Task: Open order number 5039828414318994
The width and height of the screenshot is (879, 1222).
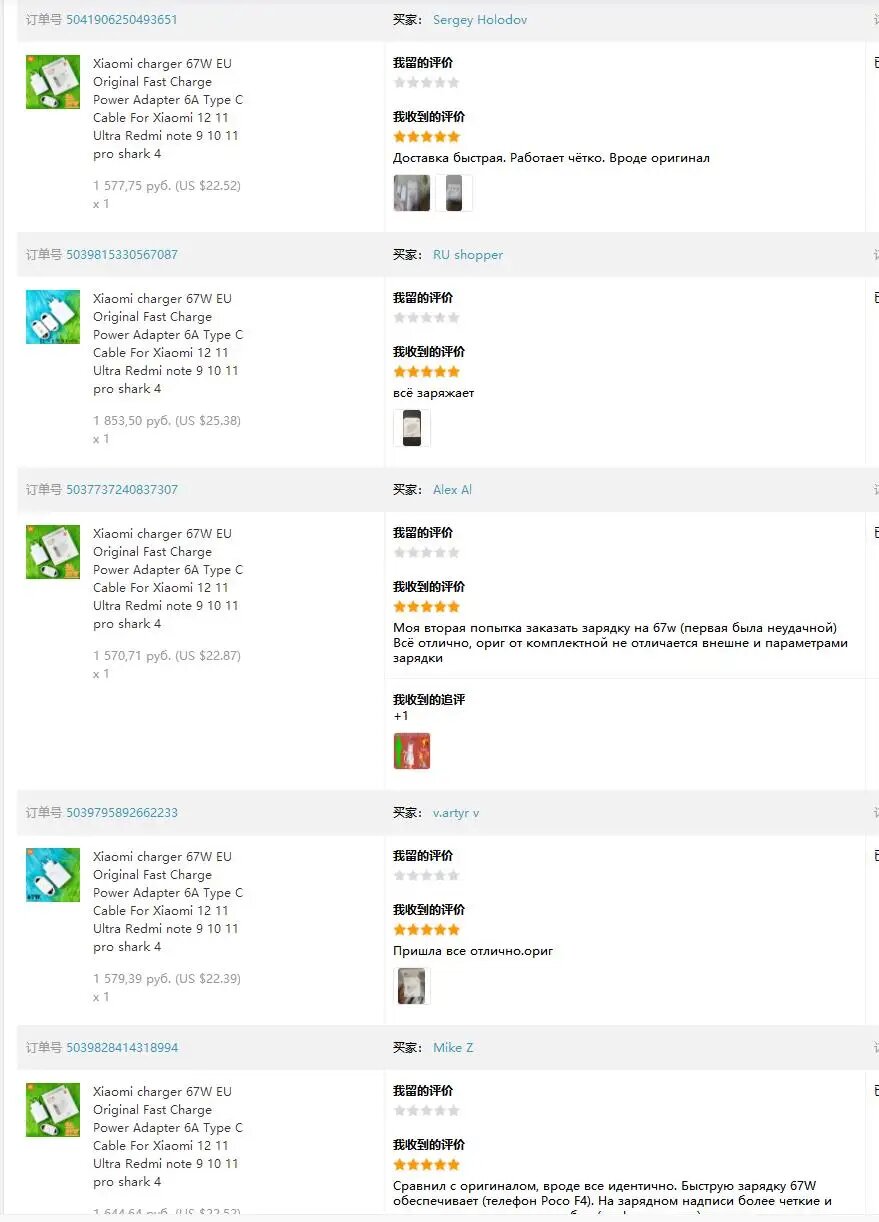Action: tap(122, 1048)
